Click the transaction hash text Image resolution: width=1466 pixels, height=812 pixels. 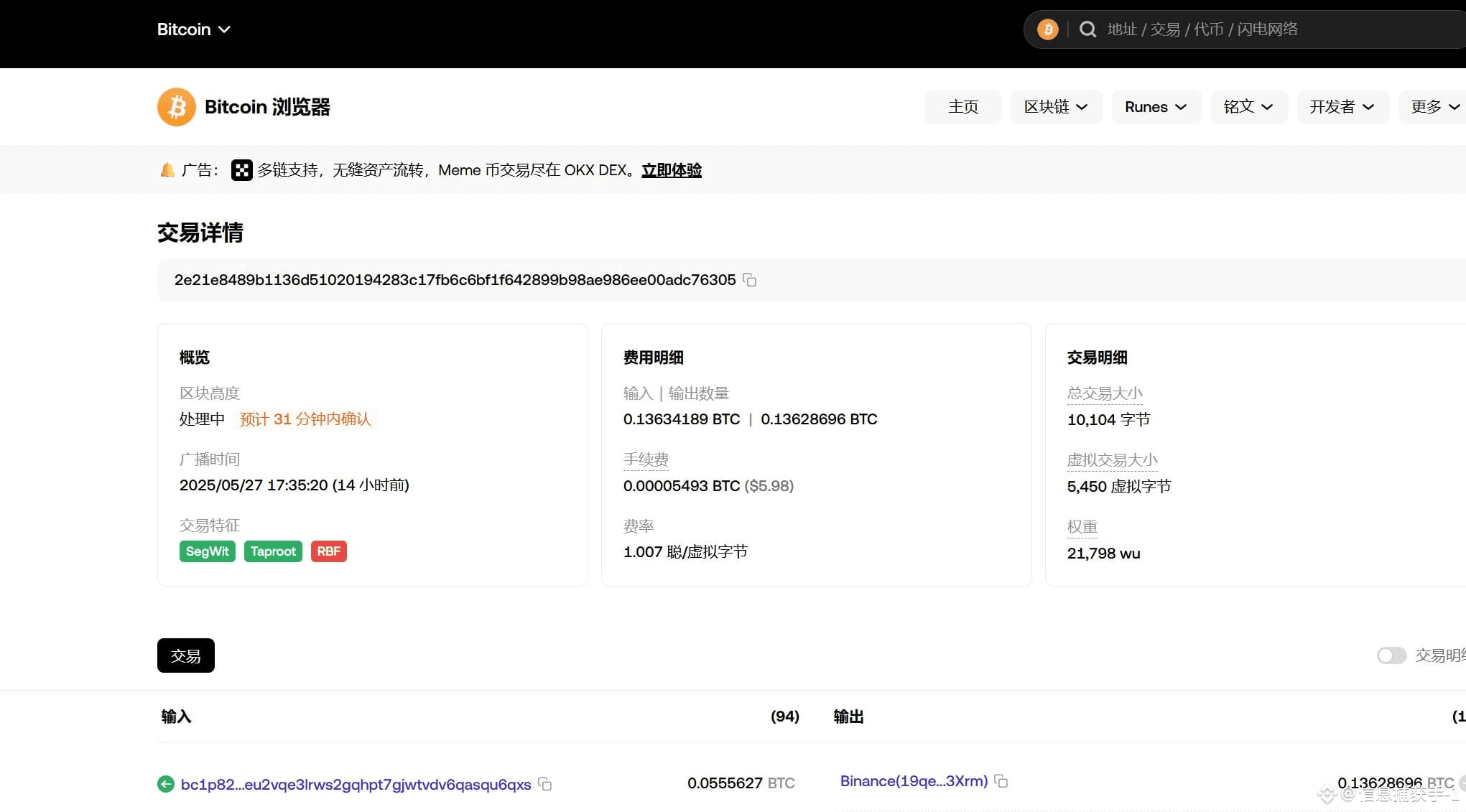pyautogui.click(x=455, y=280)
